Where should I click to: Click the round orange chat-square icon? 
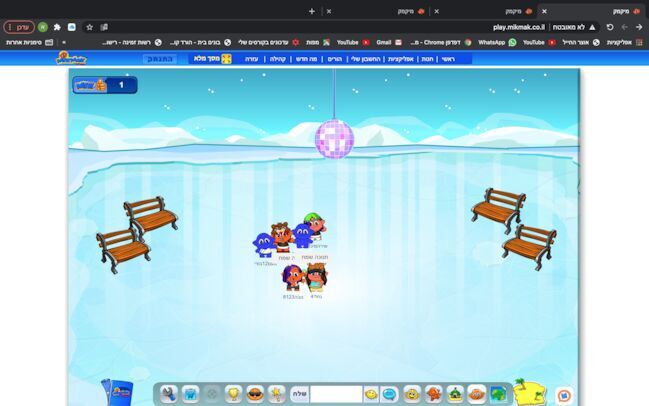(564, 396)
